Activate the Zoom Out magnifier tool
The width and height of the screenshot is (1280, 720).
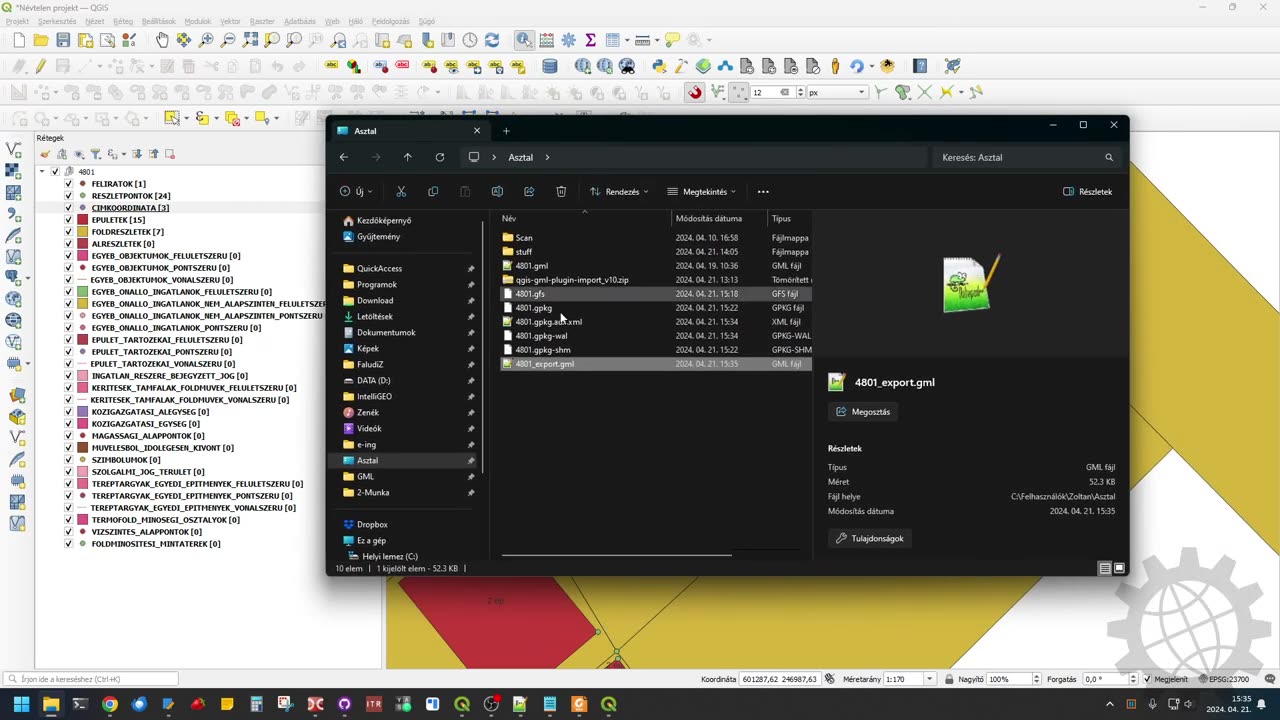click(x=228, y=40)
